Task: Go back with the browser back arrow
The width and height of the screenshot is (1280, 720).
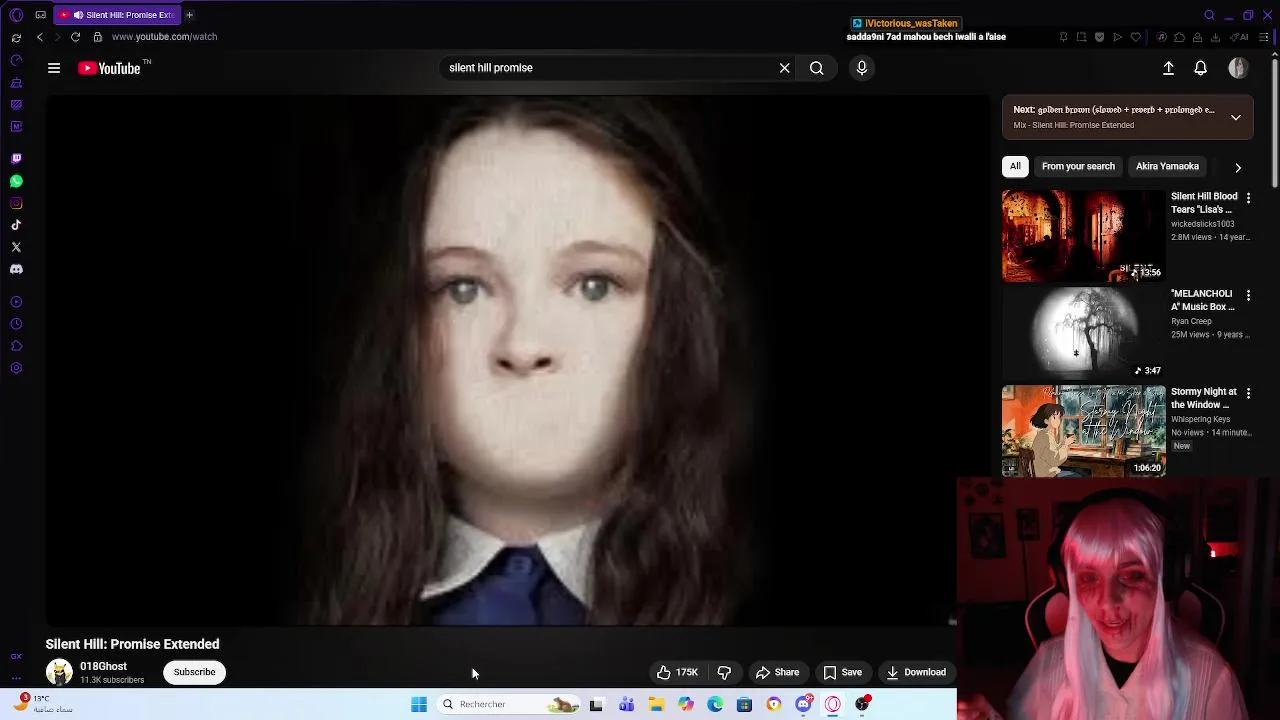Action: coord(40,37)
